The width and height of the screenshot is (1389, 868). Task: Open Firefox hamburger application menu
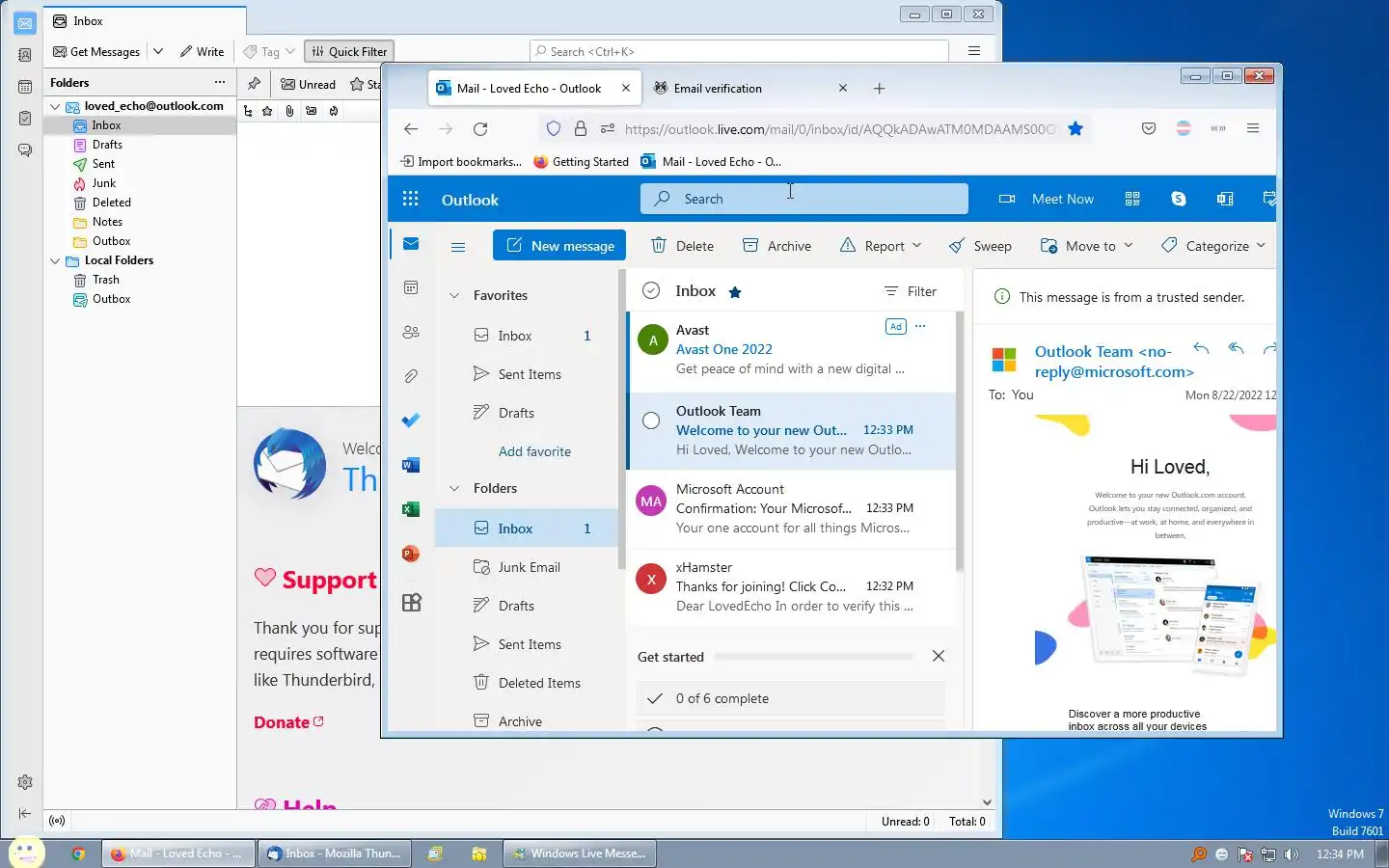pos(1253,128)
